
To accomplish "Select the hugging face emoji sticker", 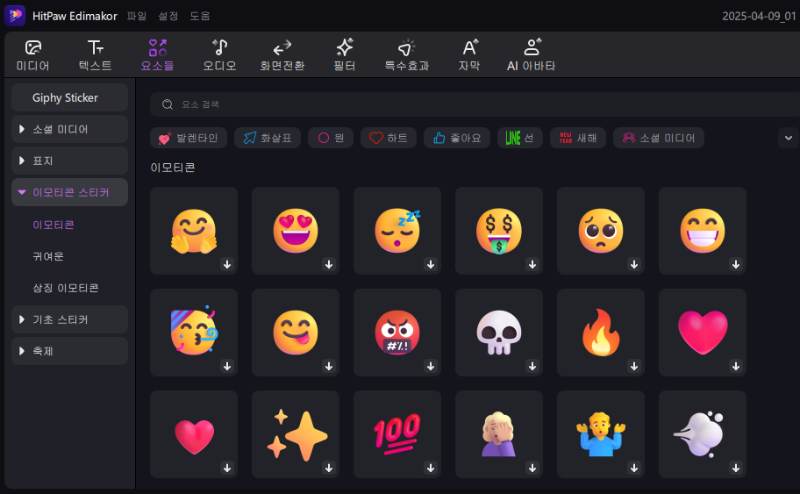I will pos(194,231).
